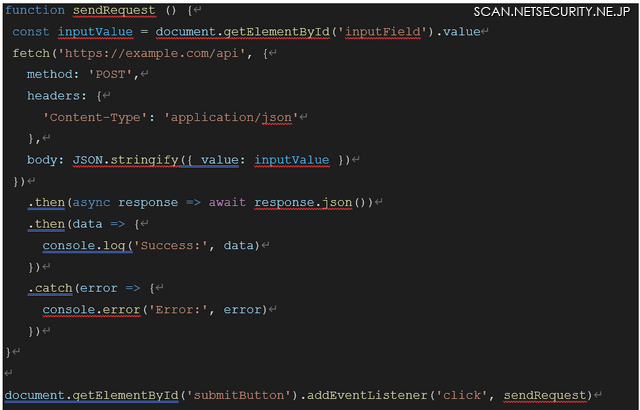Click the function keyword on first line
The image size is (640, 410).
tap(35, 10)
